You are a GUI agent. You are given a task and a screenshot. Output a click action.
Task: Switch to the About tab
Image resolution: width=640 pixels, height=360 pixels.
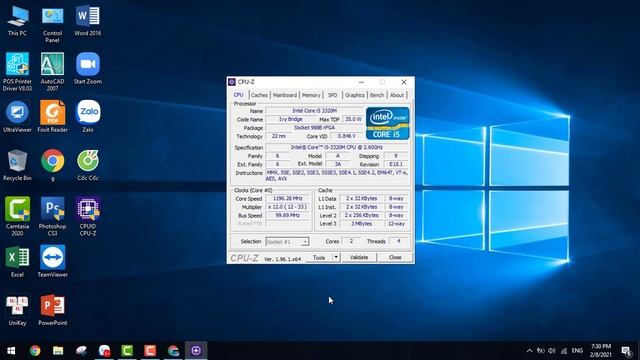pyautogui.click(x=397, y=95)
